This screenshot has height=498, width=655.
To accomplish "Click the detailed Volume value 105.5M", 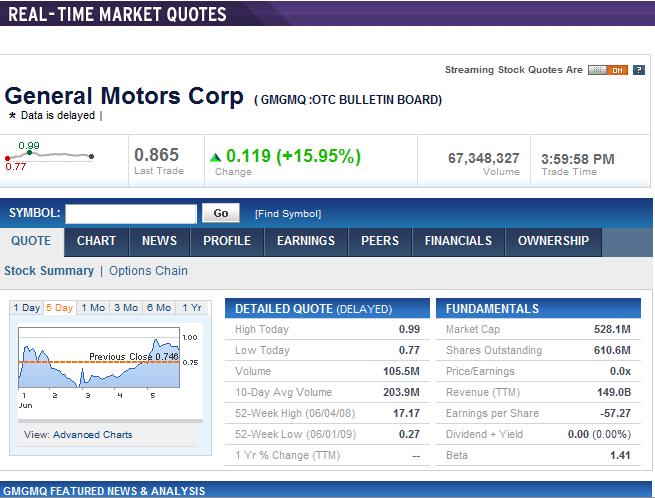I will (401, 371).
